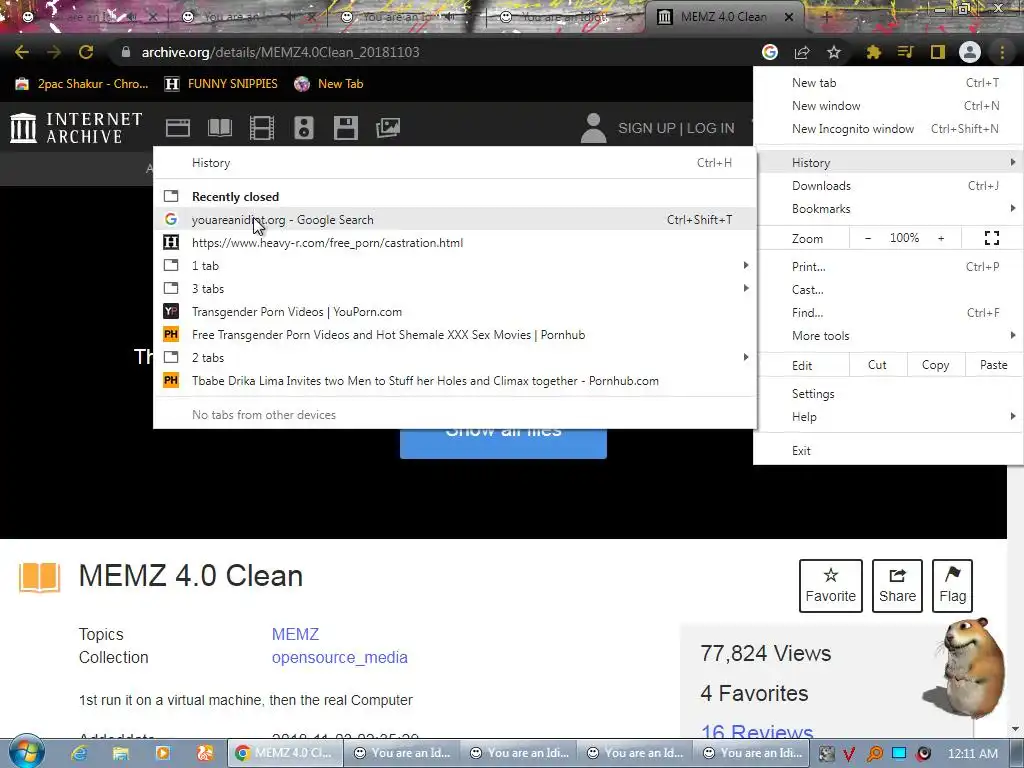Select New tab in the Chrome menu

click(888, 82)
